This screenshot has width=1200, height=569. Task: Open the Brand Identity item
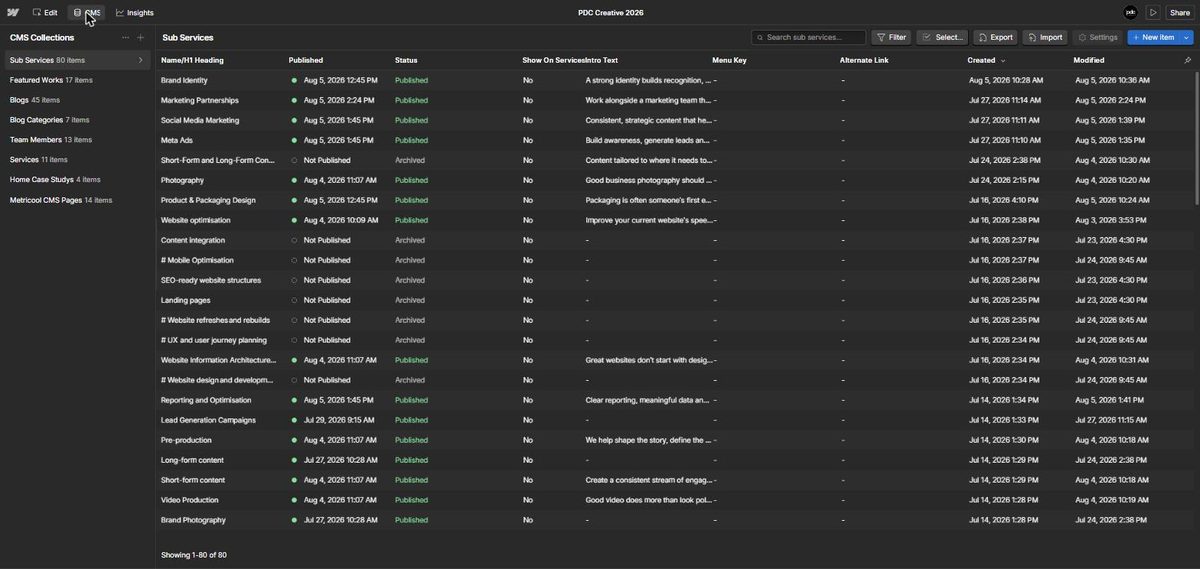click(184, 80)
